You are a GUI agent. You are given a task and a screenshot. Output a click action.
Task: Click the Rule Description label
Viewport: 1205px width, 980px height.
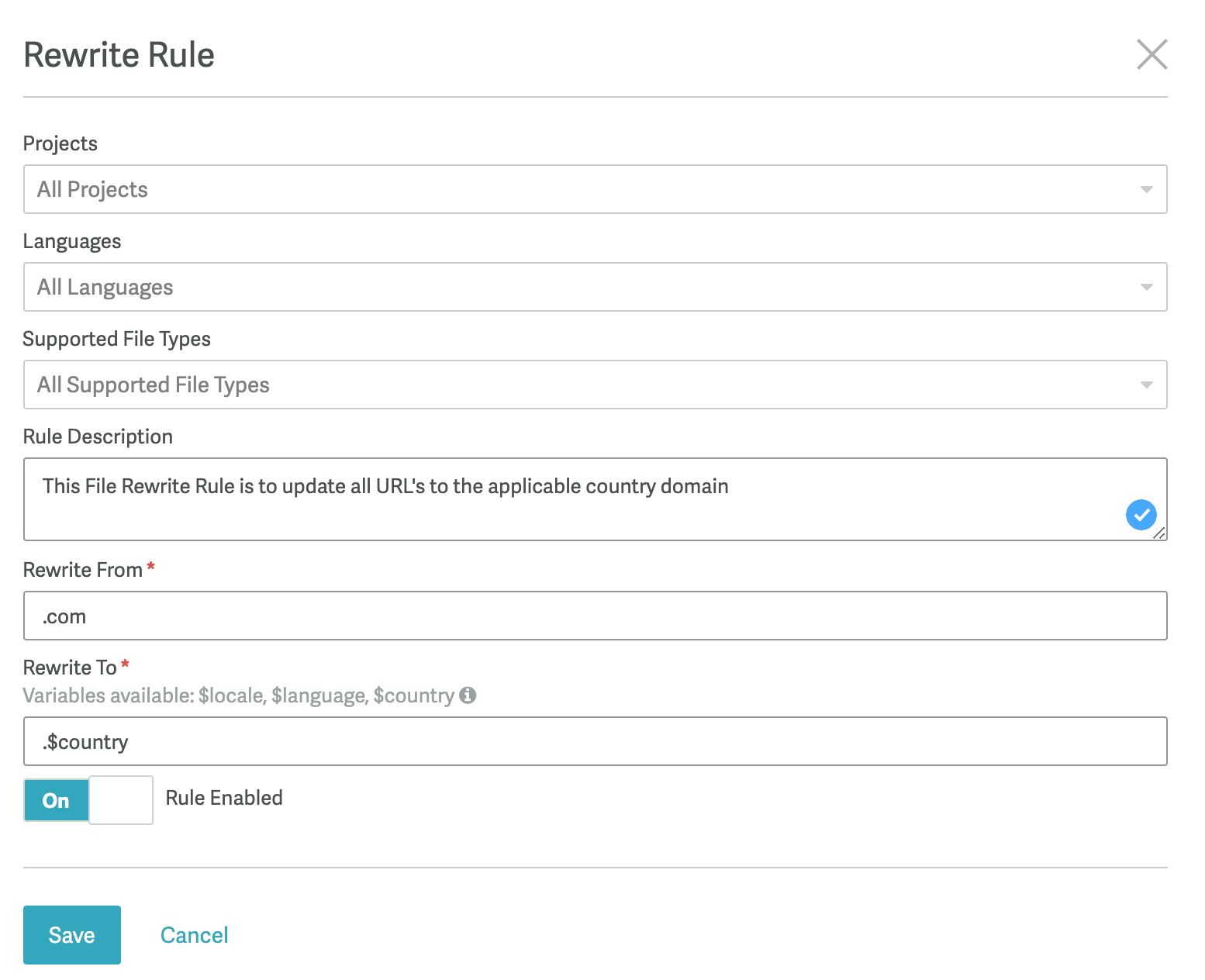pyautogui.click(x=98, y=437)
